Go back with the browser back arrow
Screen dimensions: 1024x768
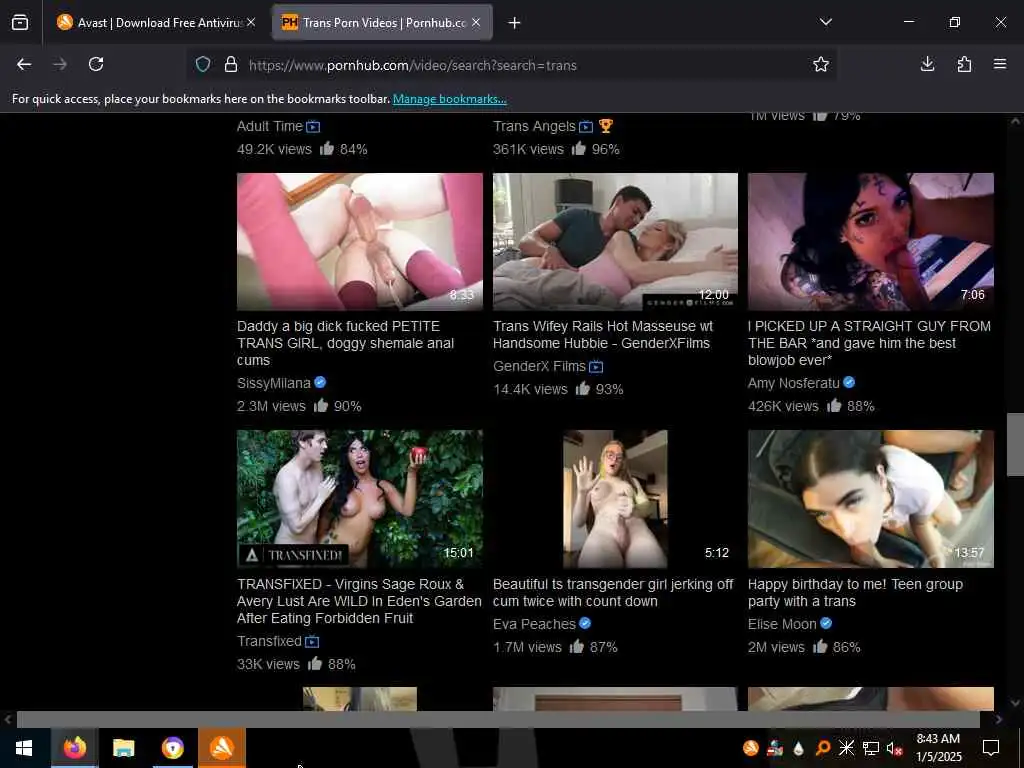point(24,64)
